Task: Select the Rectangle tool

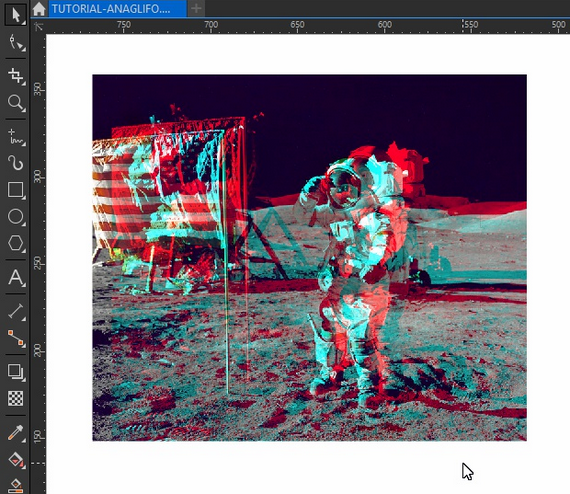Action: [15, 190]
